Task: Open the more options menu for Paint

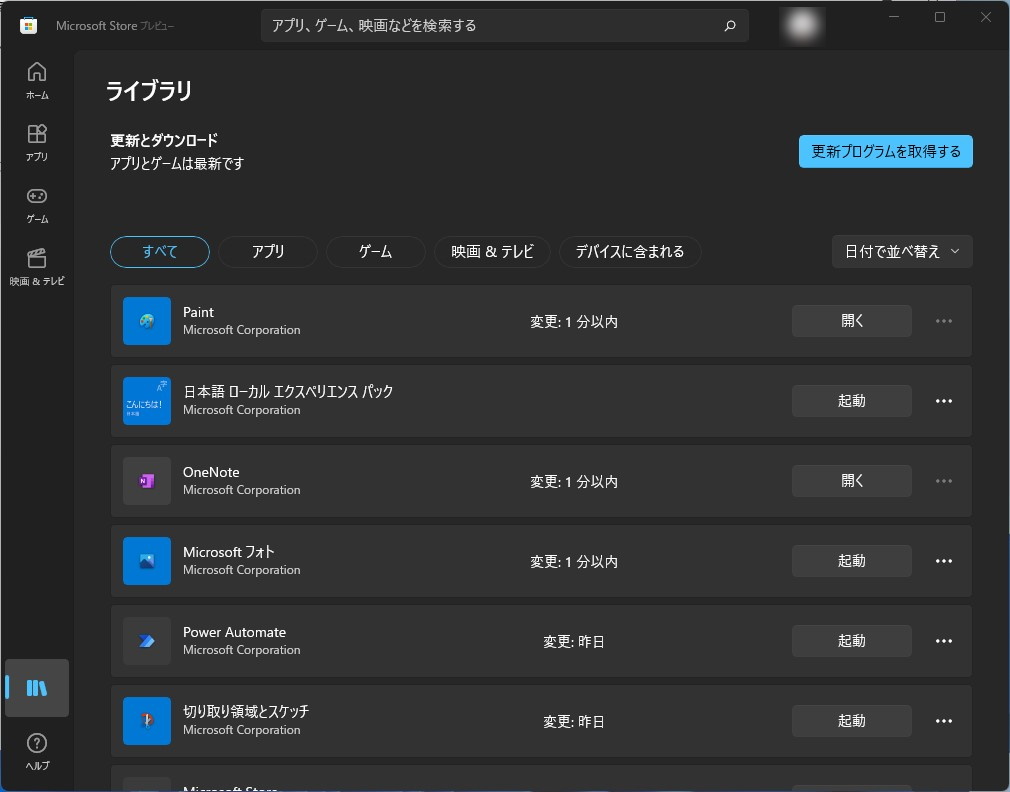Action: 942,320
